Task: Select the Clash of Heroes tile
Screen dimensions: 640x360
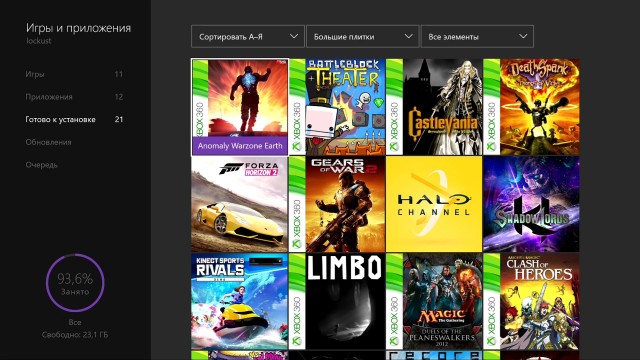Action: point(531,301)
